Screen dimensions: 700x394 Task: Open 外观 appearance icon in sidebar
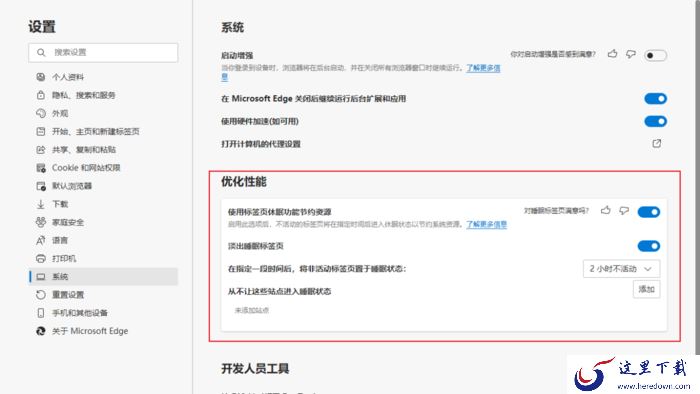(x=41, y=113)
